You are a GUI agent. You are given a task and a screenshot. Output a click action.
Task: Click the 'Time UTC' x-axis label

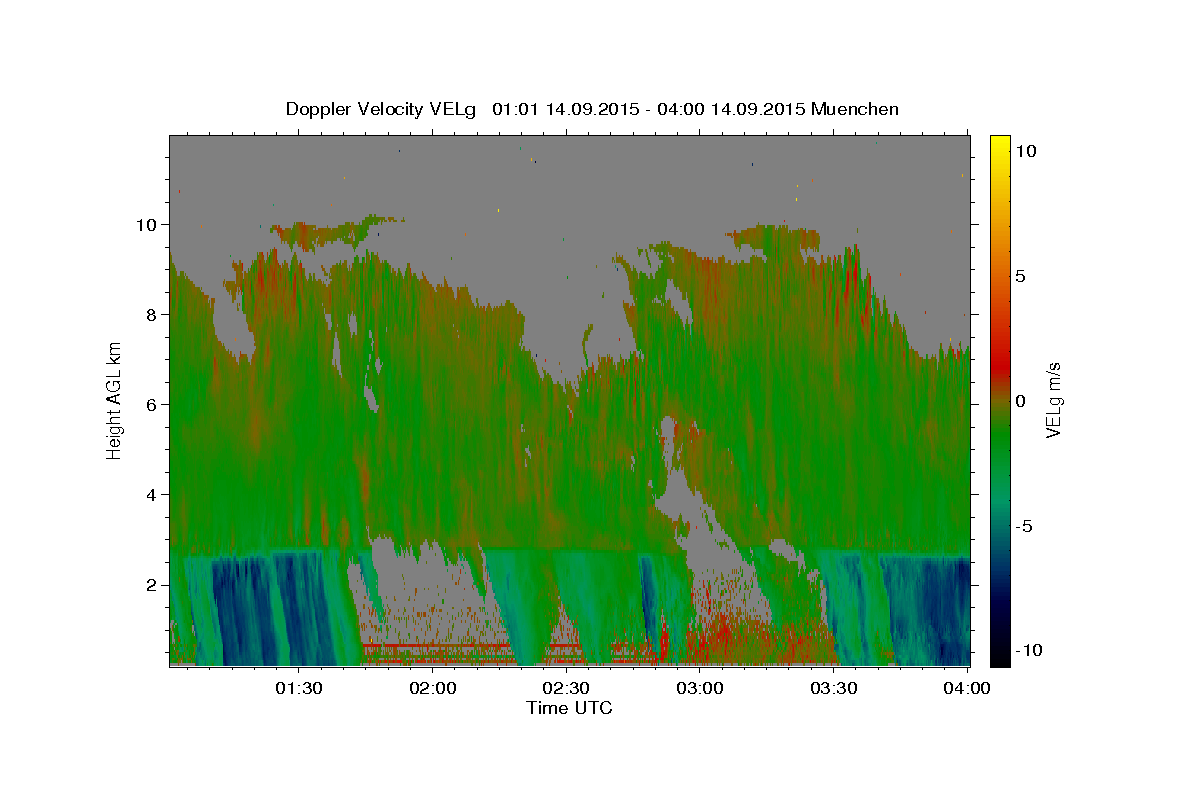[x=569, y=708]
